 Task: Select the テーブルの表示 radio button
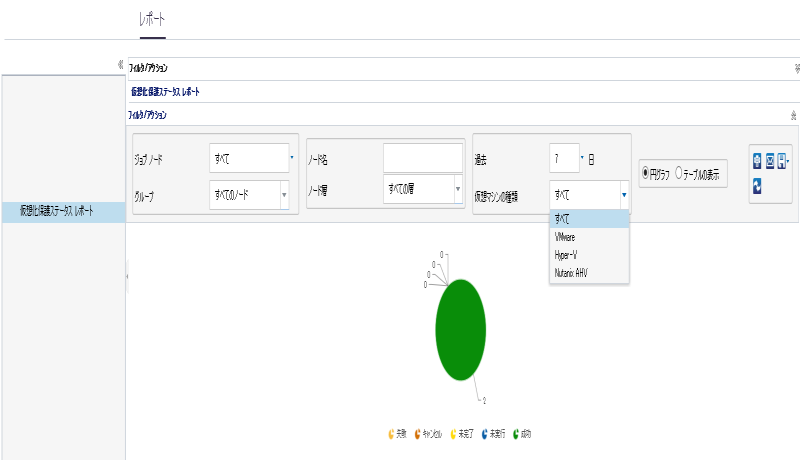point(679,173)
